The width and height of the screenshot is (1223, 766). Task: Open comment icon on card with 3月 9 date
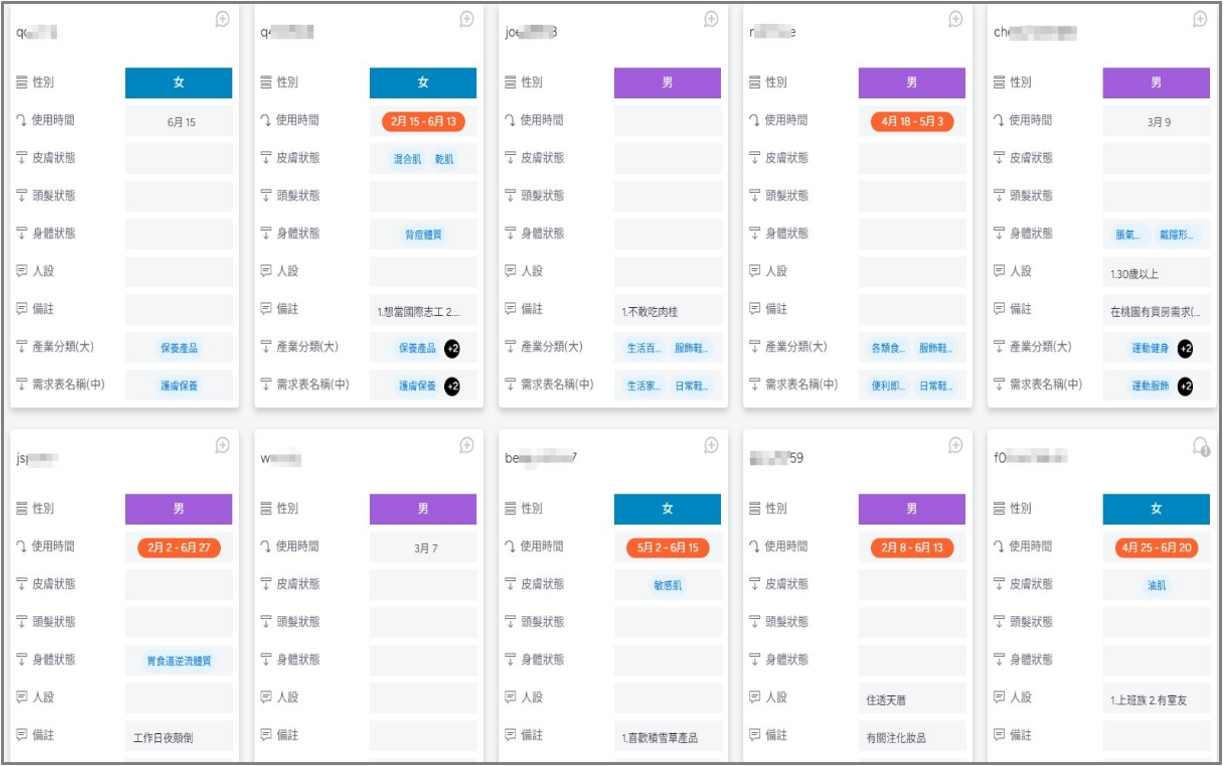(x=1200, y=19)
